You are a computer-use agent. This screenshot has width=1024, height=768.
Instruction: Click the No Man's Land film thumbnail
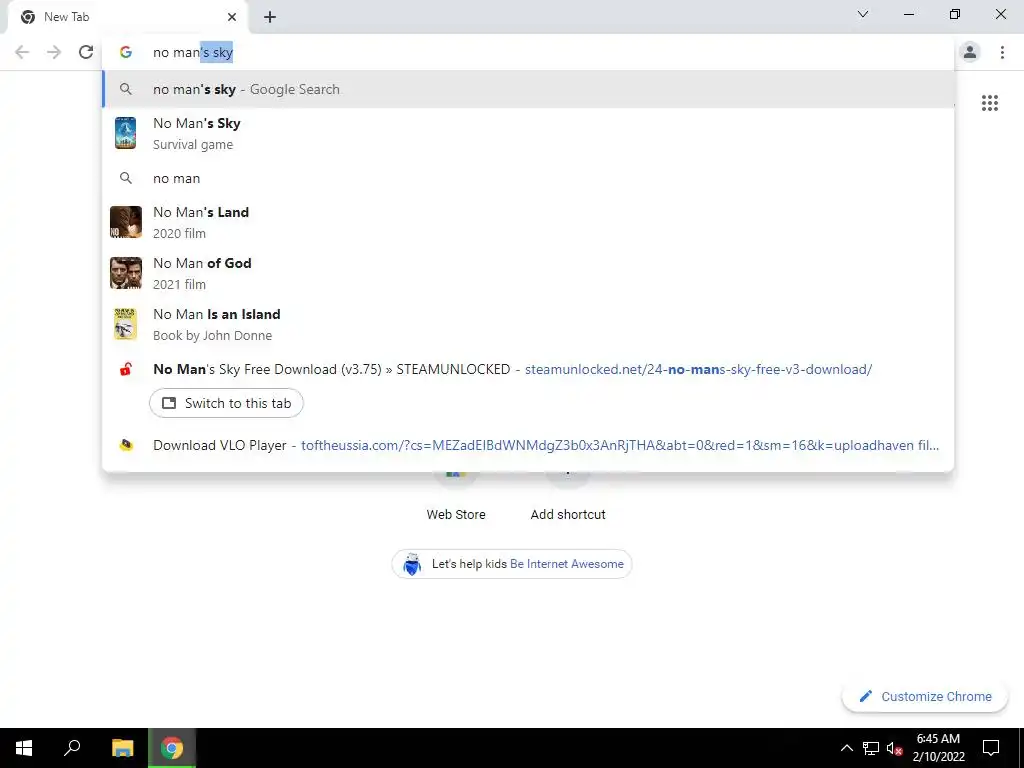pos(125,222)
